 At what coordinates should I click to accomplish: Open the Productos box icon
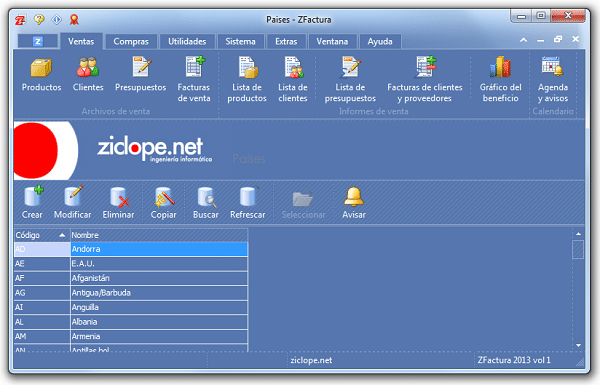pyautogui.click(x=41, y=68)
